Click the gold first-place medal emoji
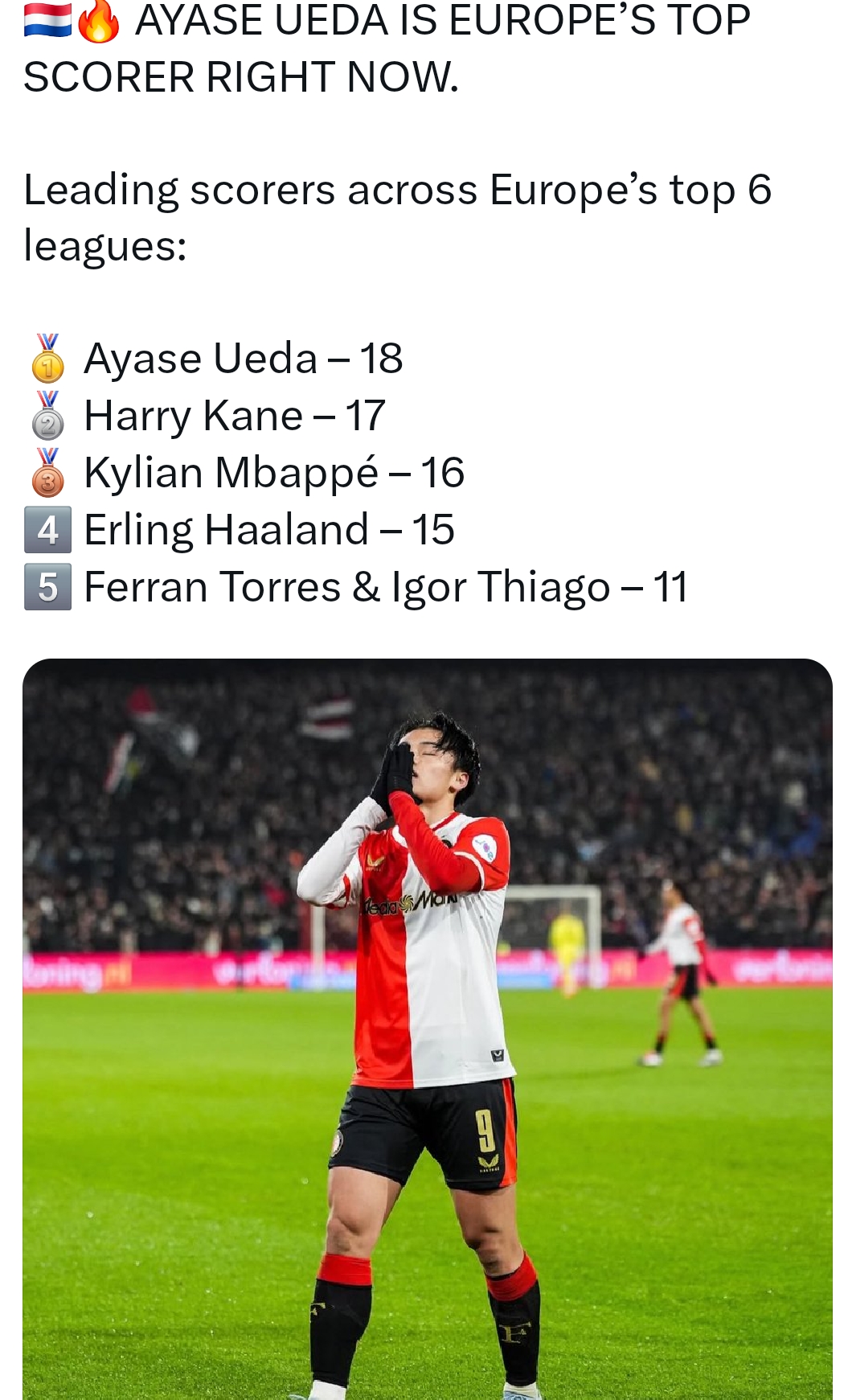This screenshot has height=1400, width=848. click(47, 358)
